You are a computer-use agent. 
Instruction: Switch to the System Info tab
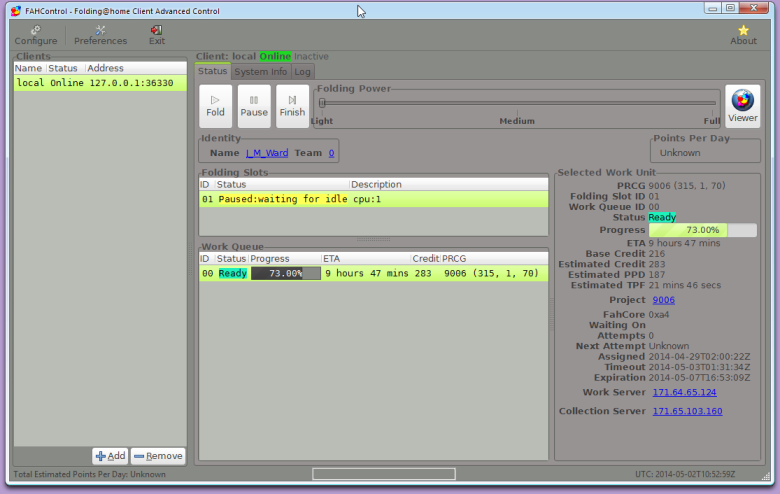point(261,72)
